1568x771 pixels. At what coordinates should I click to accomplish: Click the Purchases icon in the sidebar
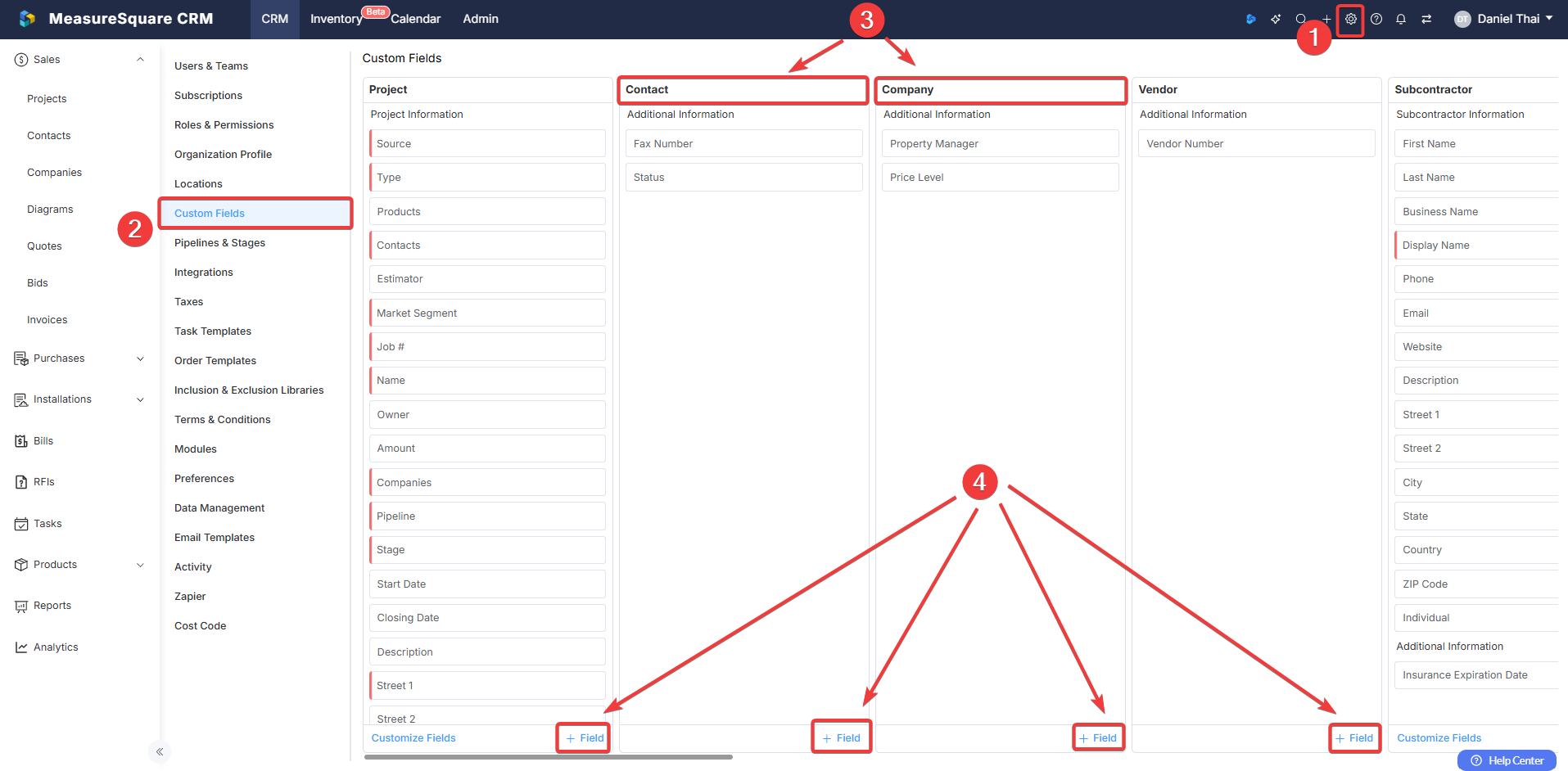tap(21, 358)
